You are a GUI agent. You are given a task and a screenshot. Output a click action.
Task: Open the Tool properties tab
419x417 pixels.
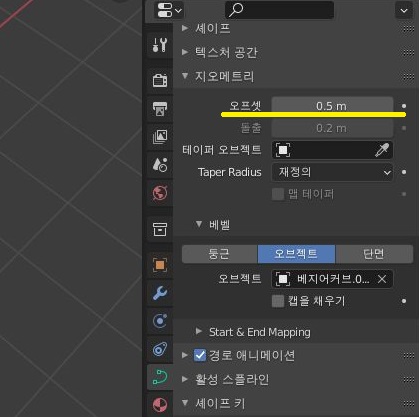(160, 45)
